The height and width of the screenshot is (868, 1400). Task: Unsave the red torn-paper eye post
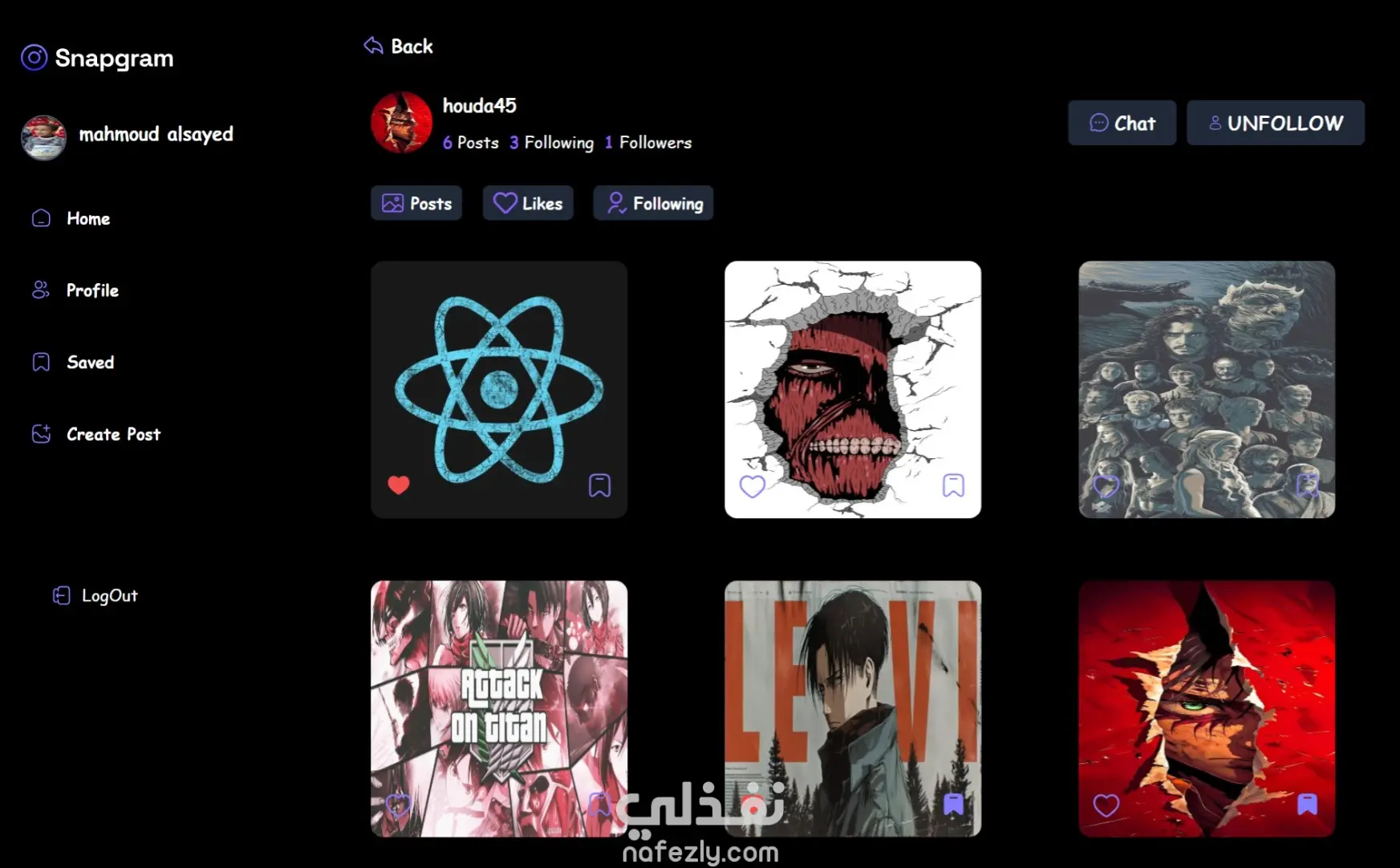coord(1307,804)
